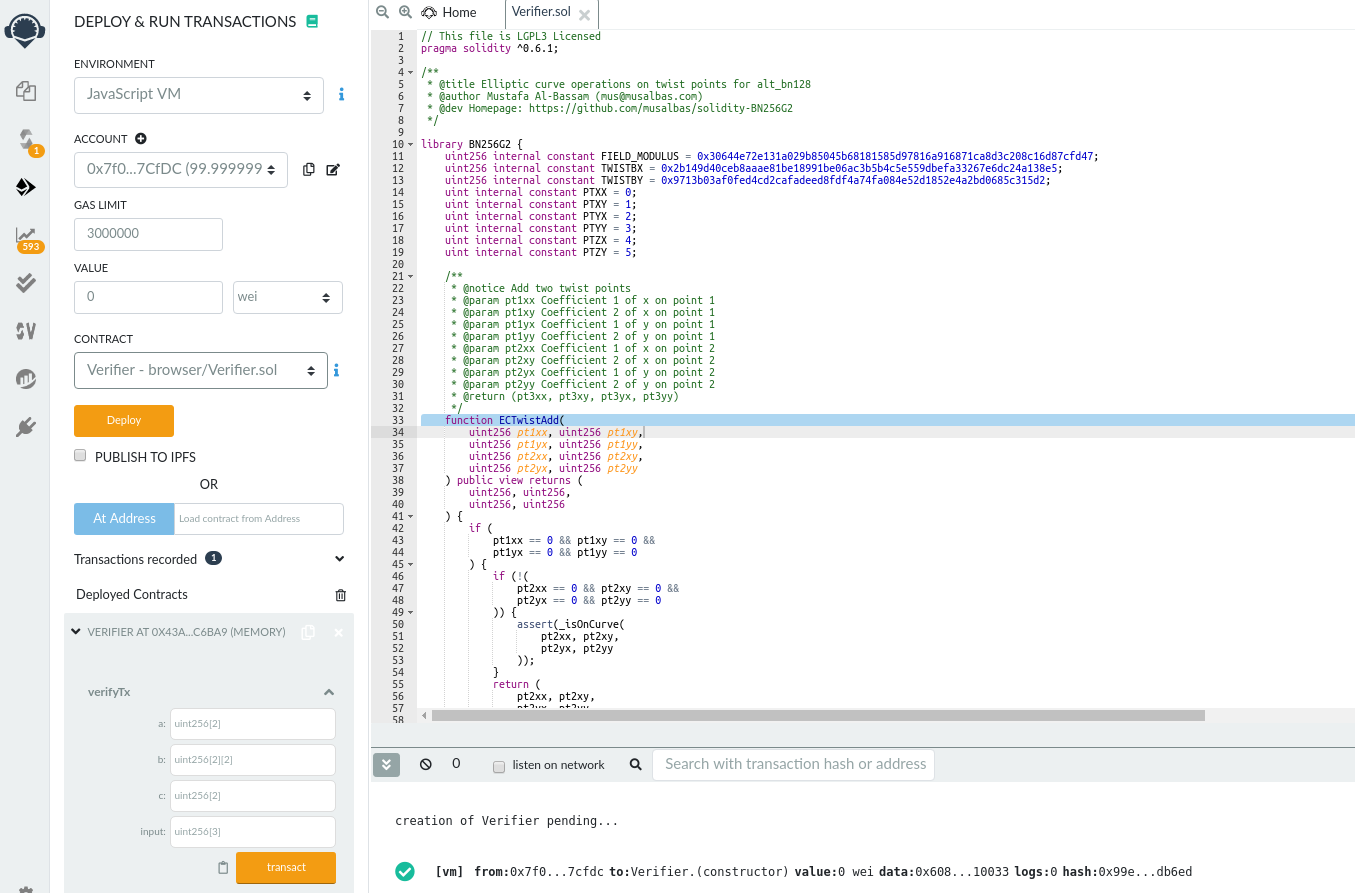Click the Value amount input field
Screen dimensions: 1355x893
pyautogui.click(x=148, y=297)
